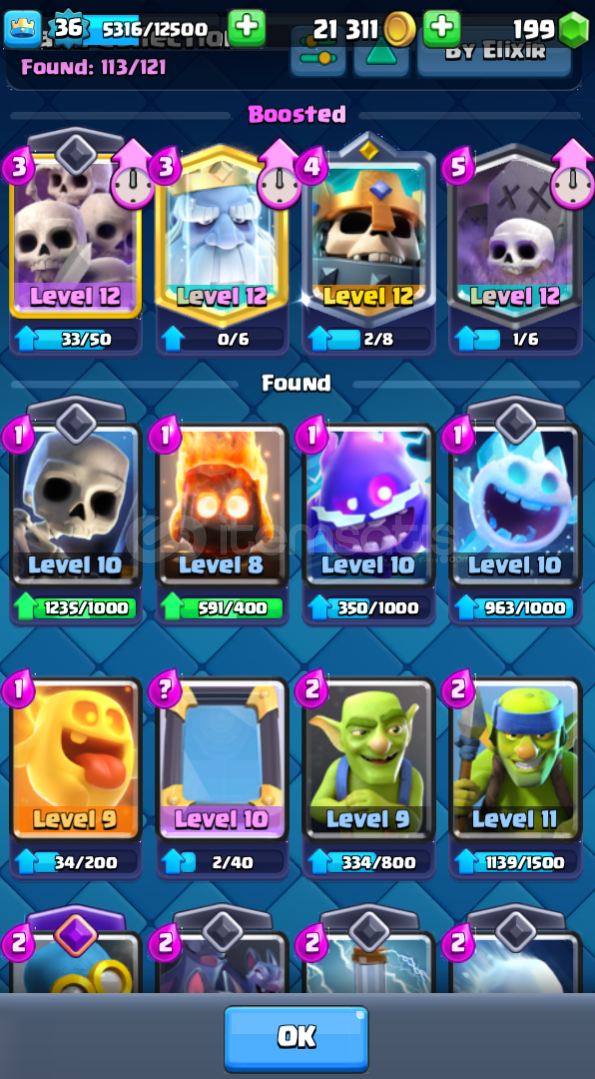595x1079 pixels.
Task: Tap the green plus next to gold coins
Action: coord(442,28)
